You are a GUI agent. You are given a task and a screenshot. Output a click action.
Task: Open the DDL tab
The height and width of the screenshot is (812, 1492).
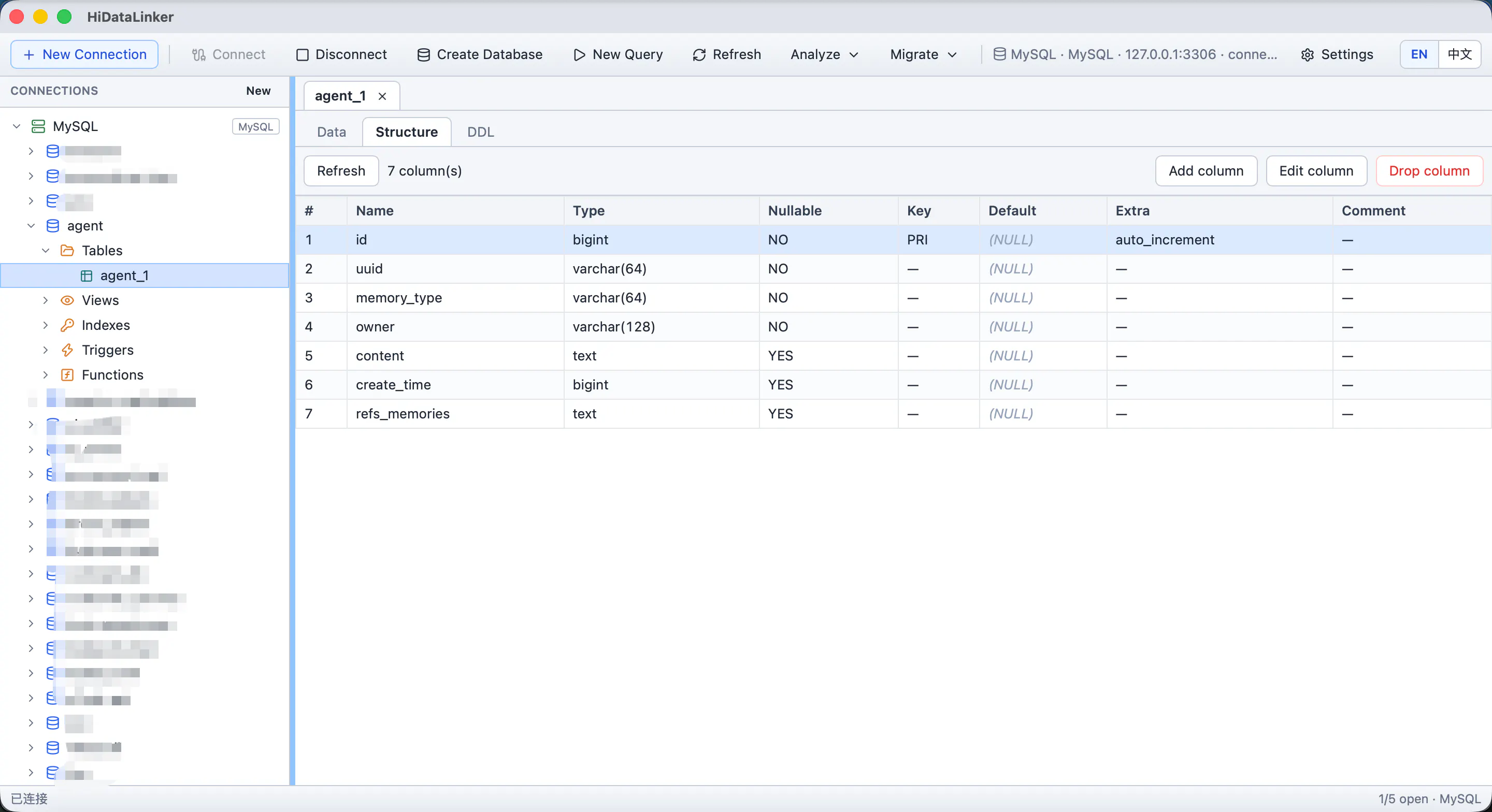click(x=480, y=132)
